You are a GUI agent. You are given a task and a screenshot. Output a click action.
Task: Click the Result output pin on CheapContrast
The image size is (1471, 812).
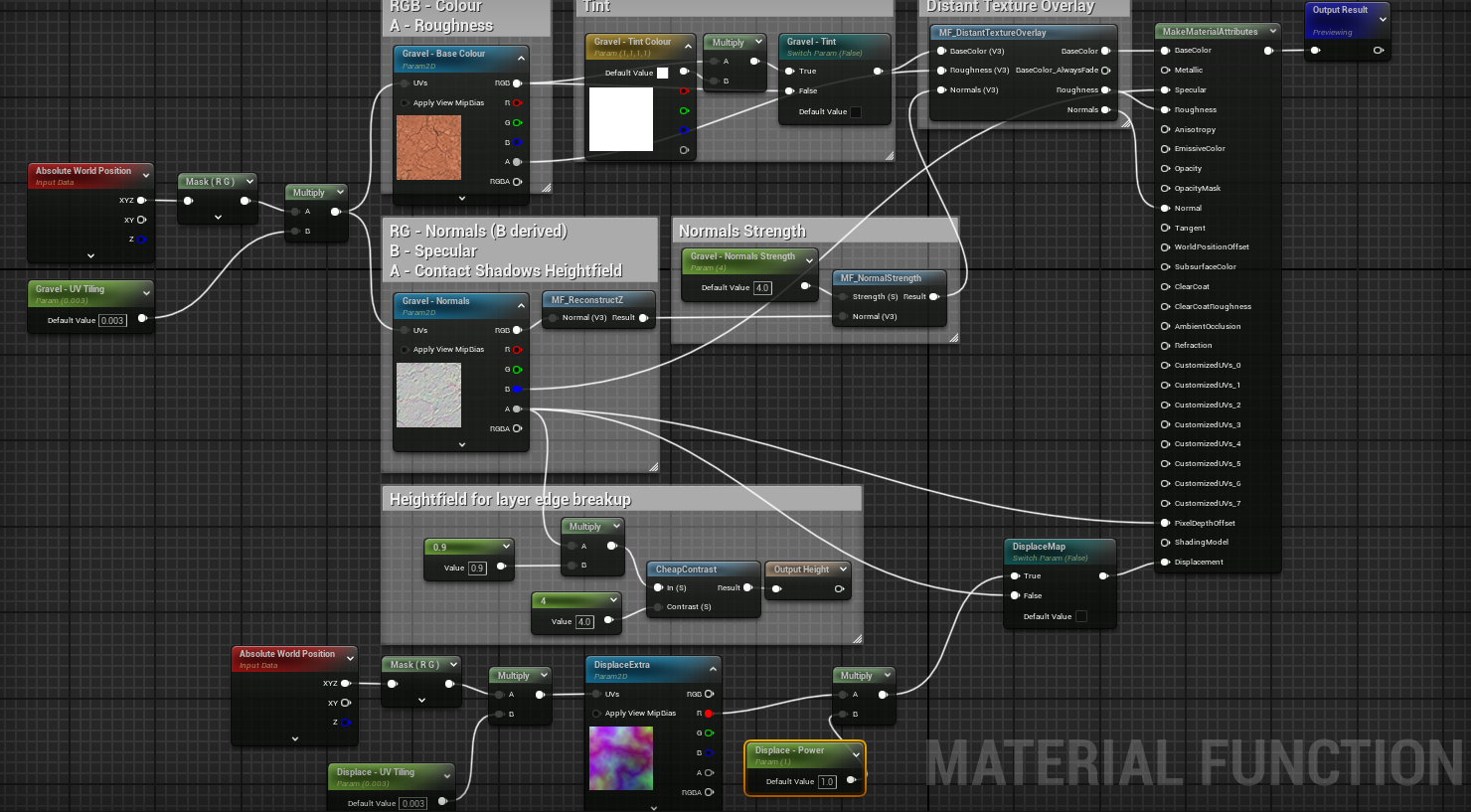(747, 587)
